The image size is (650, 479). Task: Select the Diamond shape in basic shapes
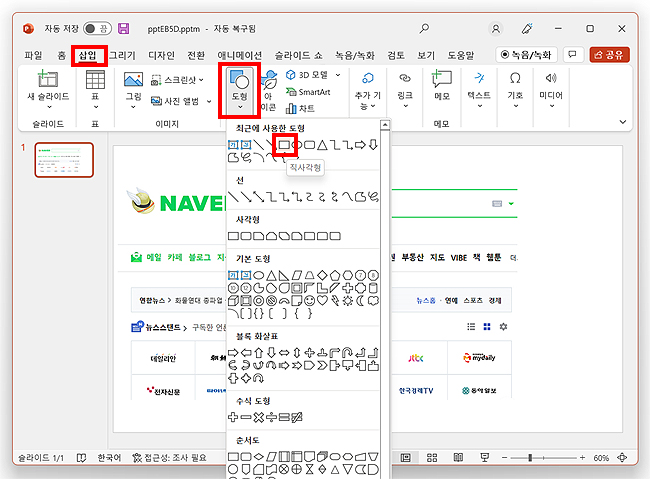click(322, 275)
